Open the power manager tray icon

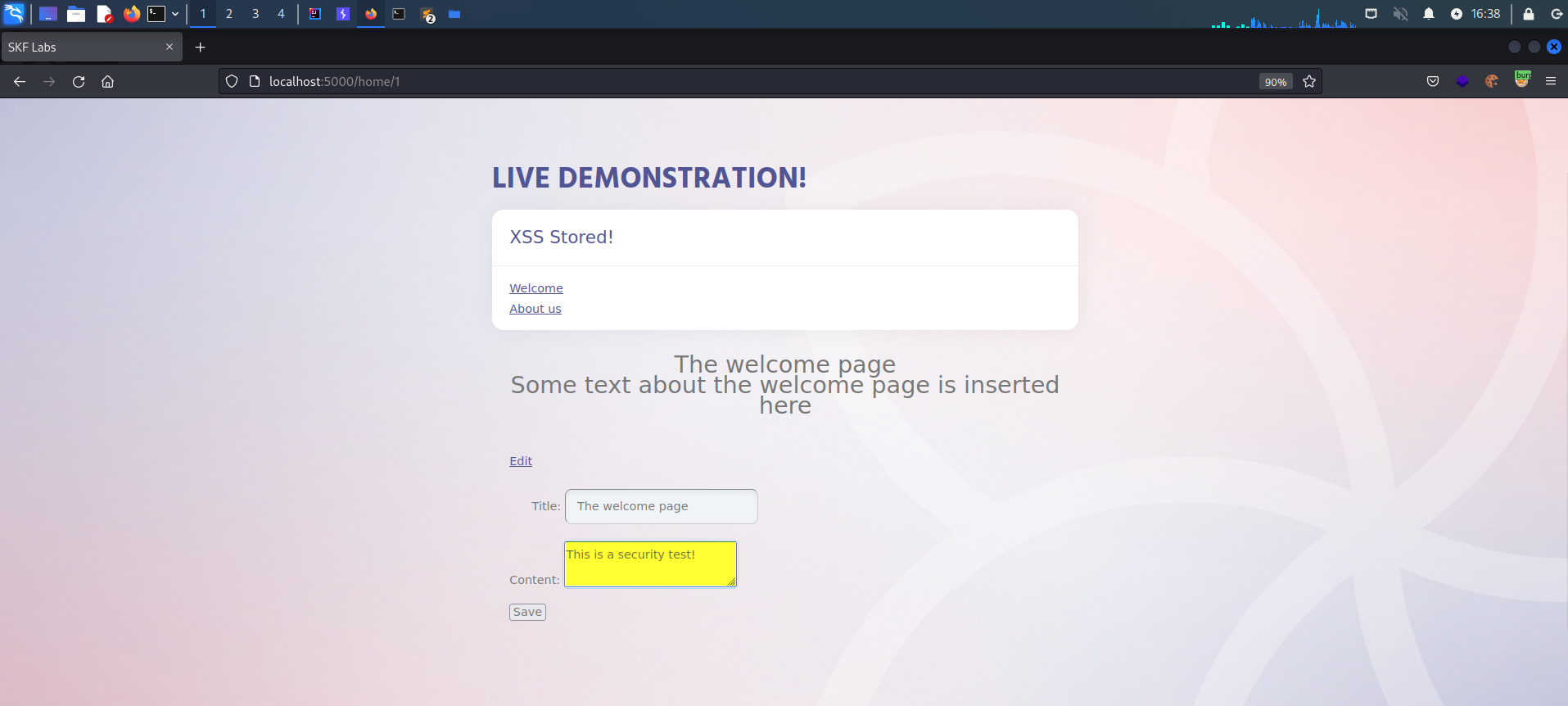pos(1456,14)
